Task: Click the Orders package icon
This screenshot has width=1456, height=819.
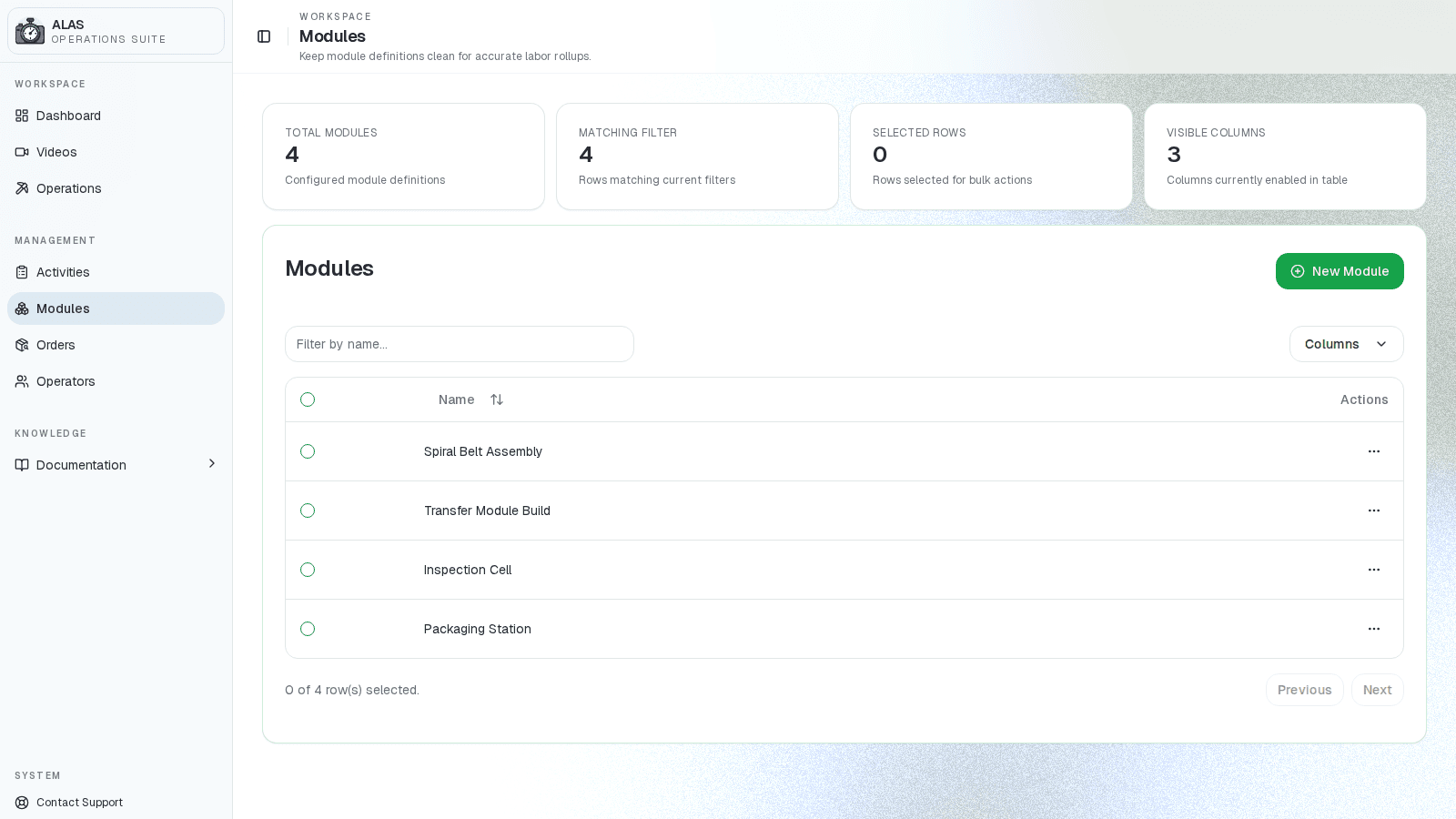Action: pos(22,345)
